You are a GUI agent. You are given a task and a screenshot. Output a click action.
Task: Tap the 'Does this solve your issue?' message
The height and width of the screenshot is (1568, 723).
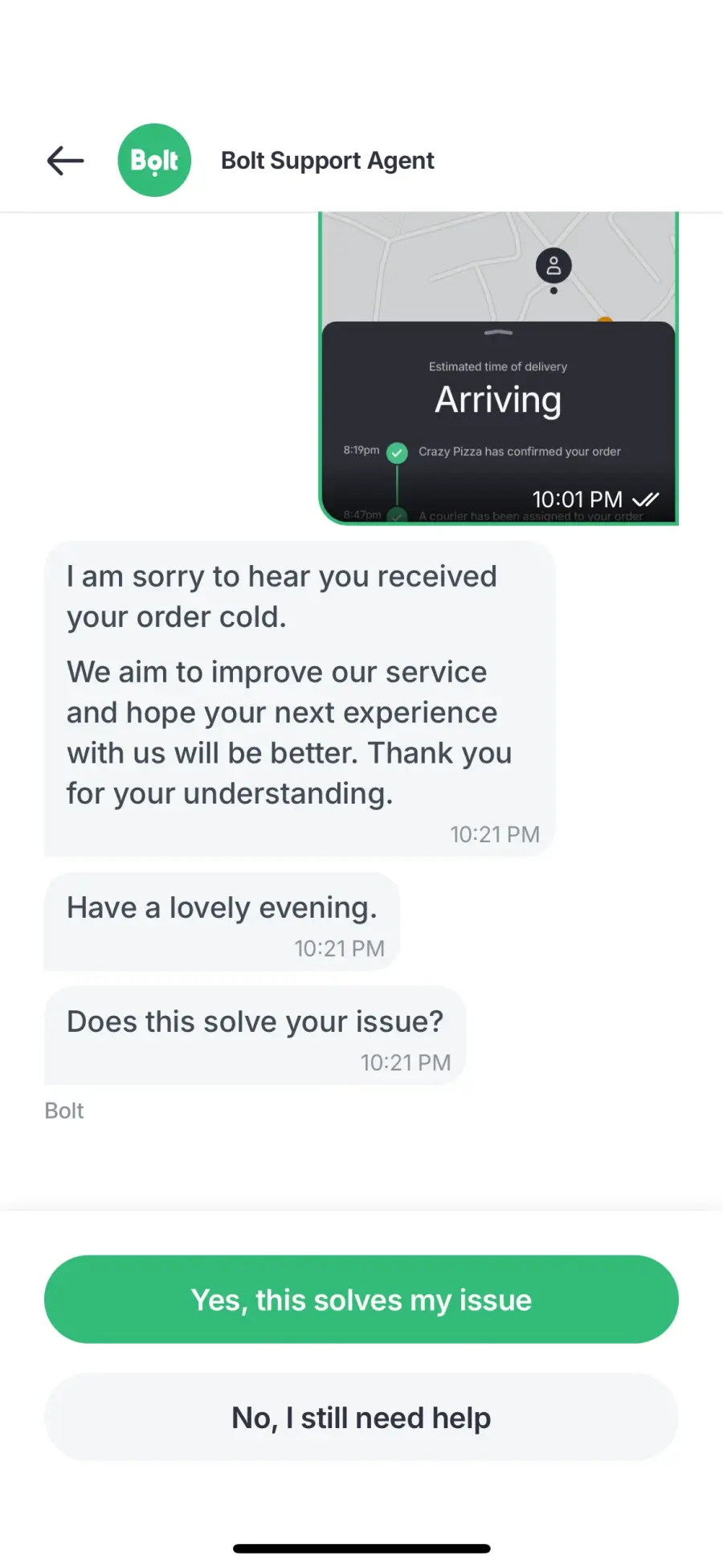click(255, 1036)
